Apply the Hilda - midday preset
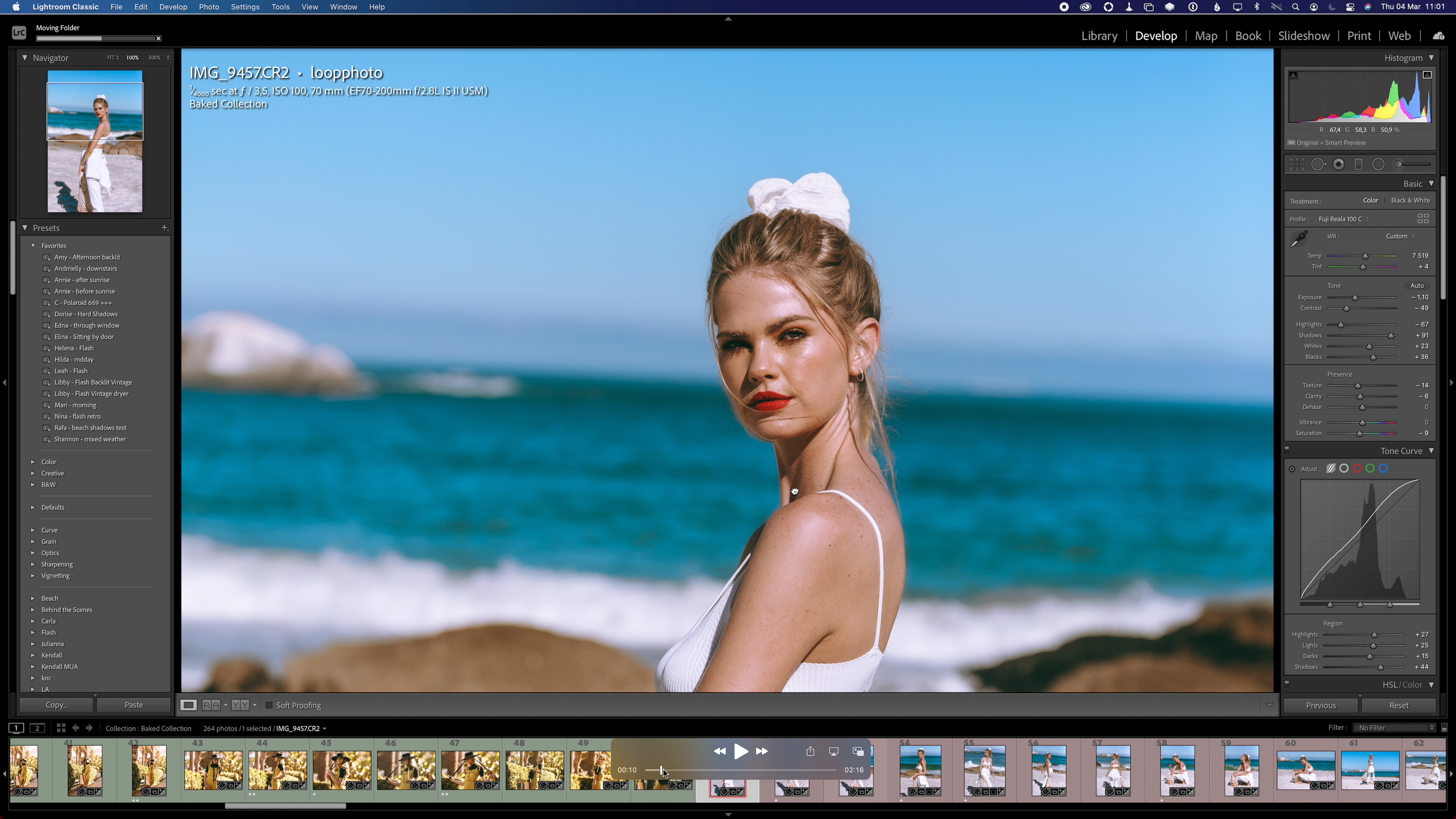 [x=74, y=359]
